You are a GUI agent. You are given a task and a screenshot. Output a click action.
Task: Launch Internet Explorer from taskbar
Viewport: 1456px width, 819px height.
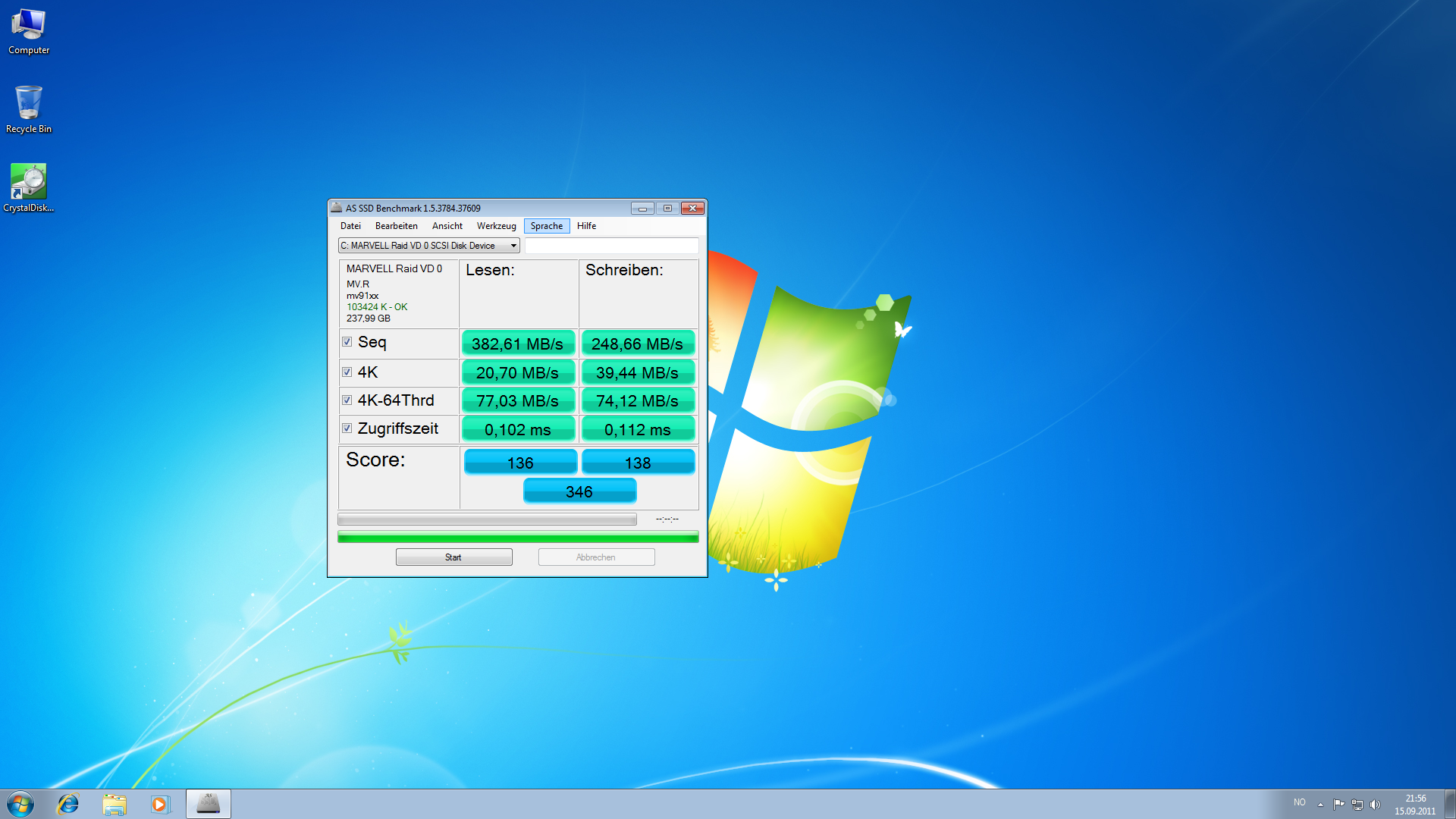[x=68, y=804]
